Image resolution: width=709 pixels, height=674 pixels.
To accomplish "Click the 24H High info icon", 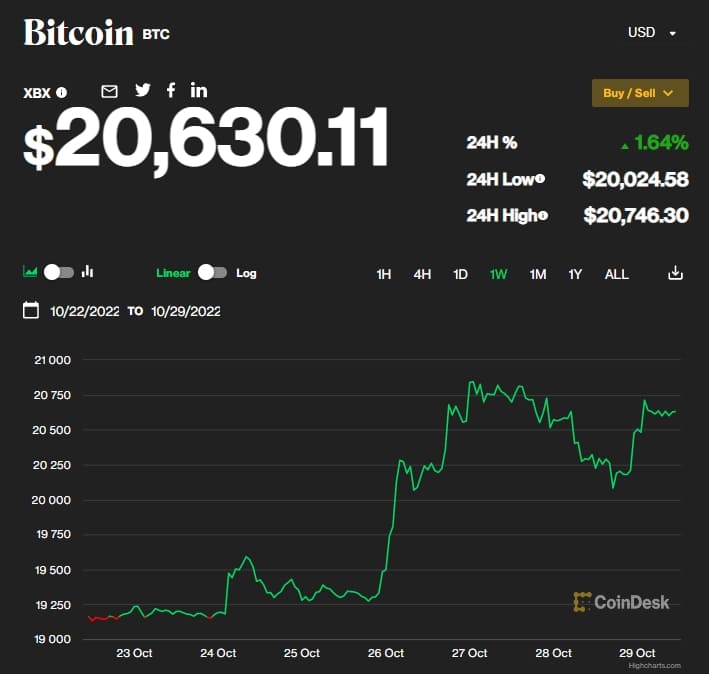I will (544, 215).
